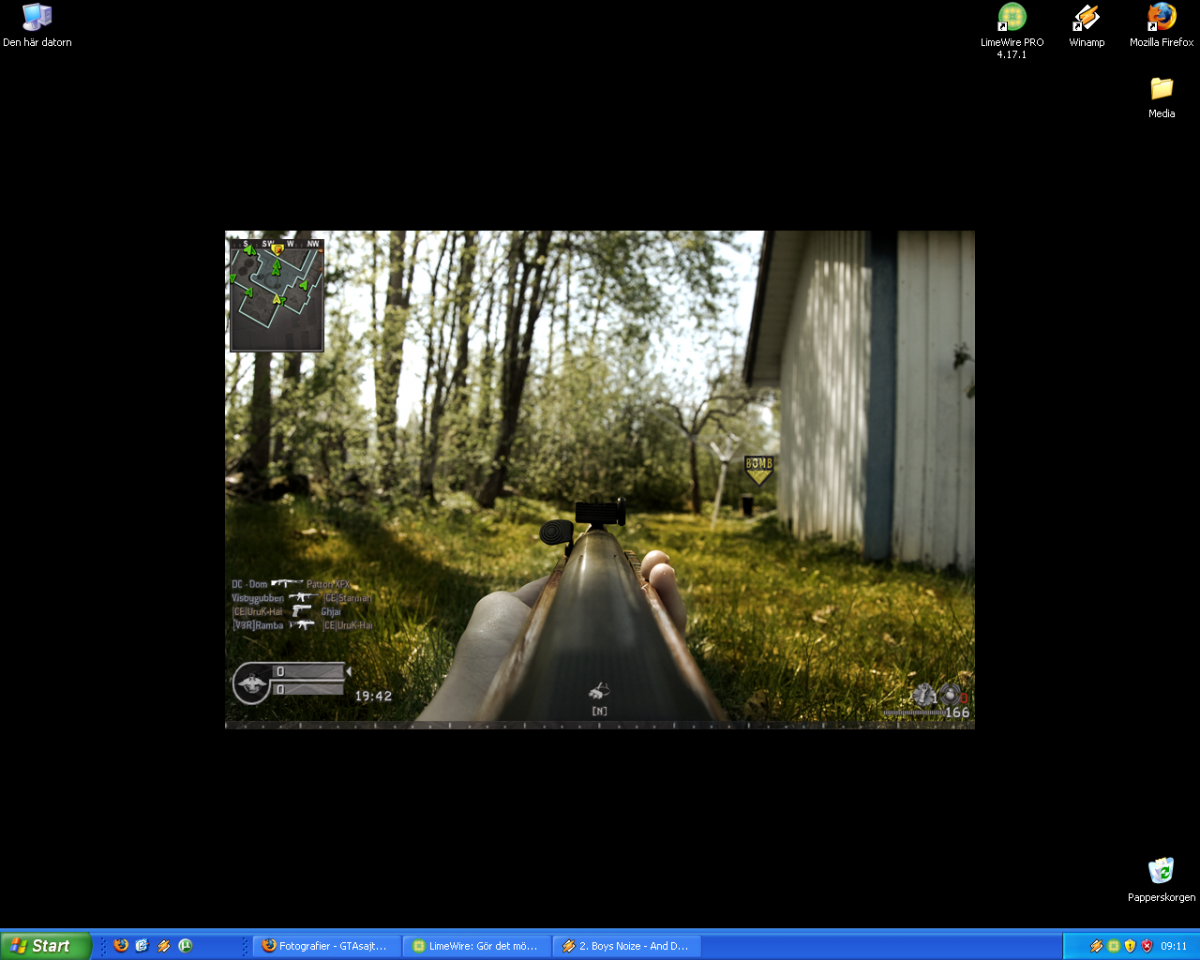Select the Papperskorgen recycle bin icon
The height and width of the screenshot is (960, 1200).
(1161, 880)
